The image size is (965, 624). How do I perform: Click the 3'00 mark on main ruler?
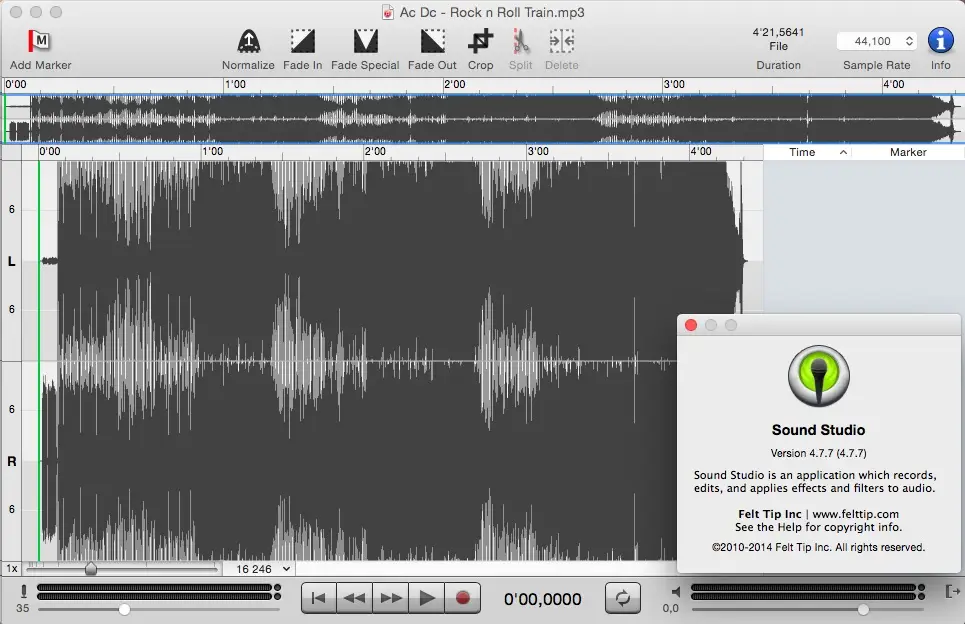pos(537,151)
